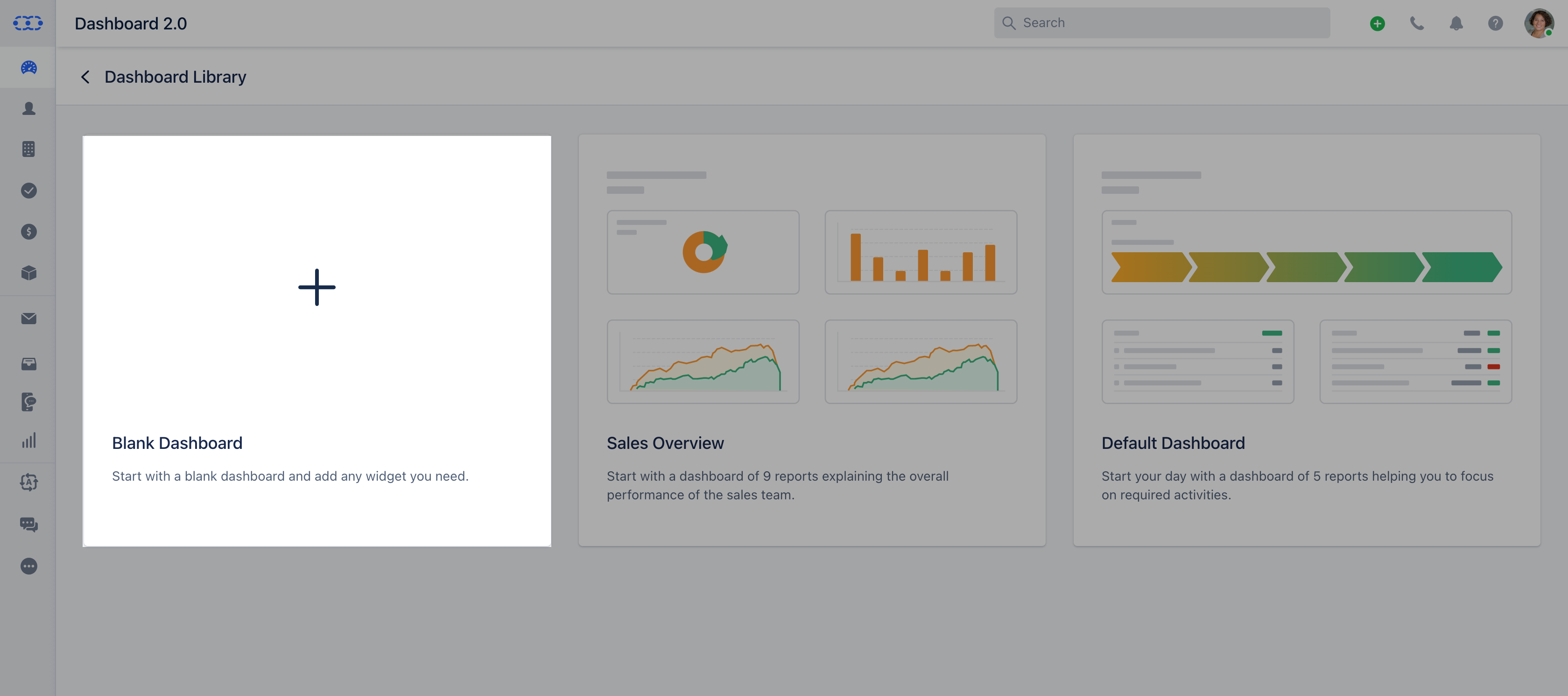Open Reports bar chart icon in sidebar
The image size is (1568, 696).
28,440
